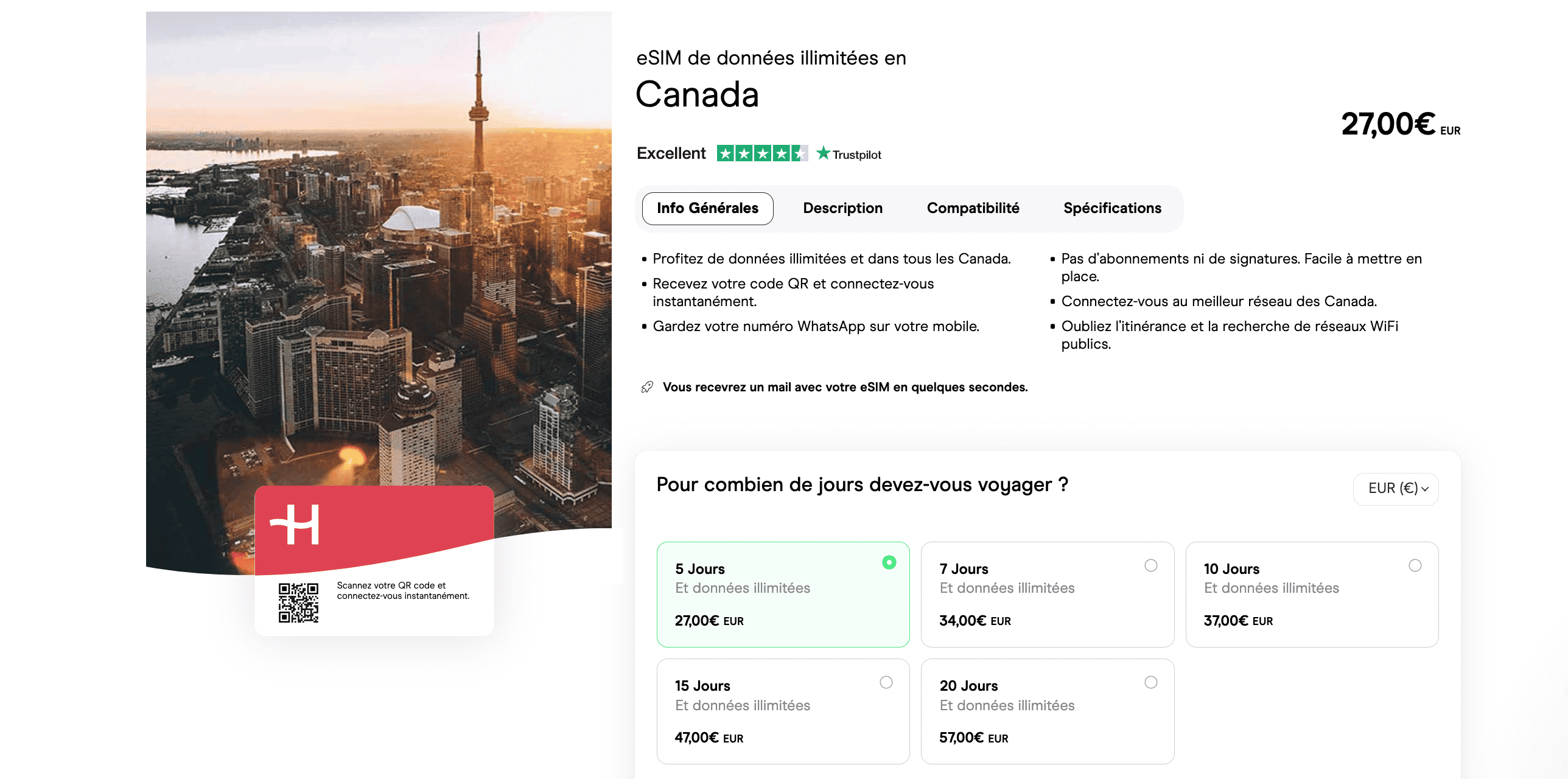Click the 57,00€ EUR price text

973,738
